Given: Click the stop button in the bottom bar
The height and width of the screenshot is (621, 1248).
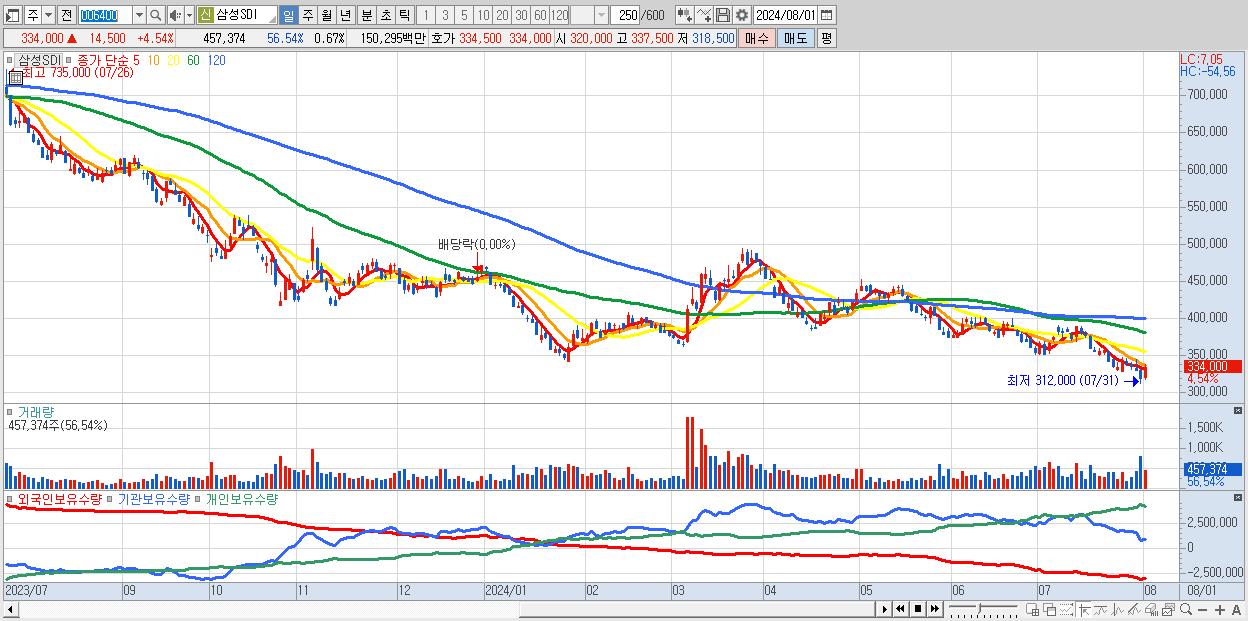Looking at the screenshot, I should 918,609.
